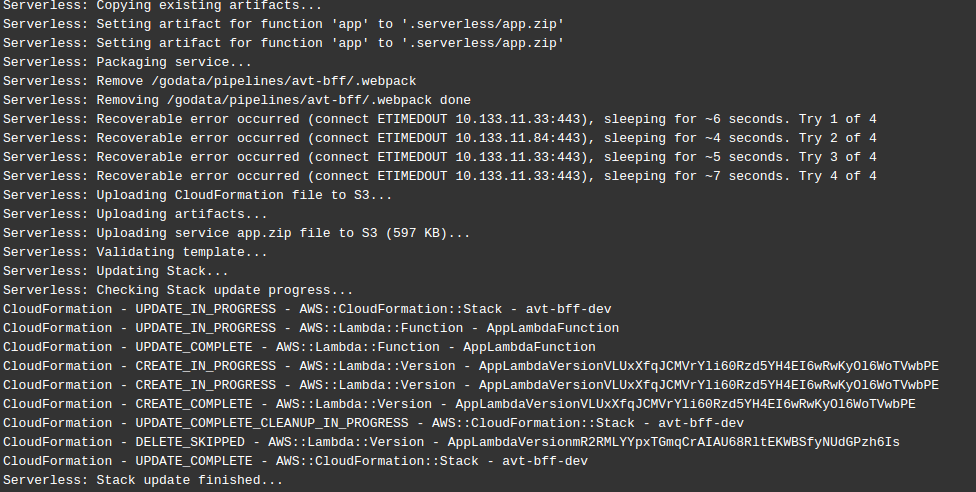Click the app.zip 597 KB upload line
Screen dimensions: 976x492
(x=237, y=234)
